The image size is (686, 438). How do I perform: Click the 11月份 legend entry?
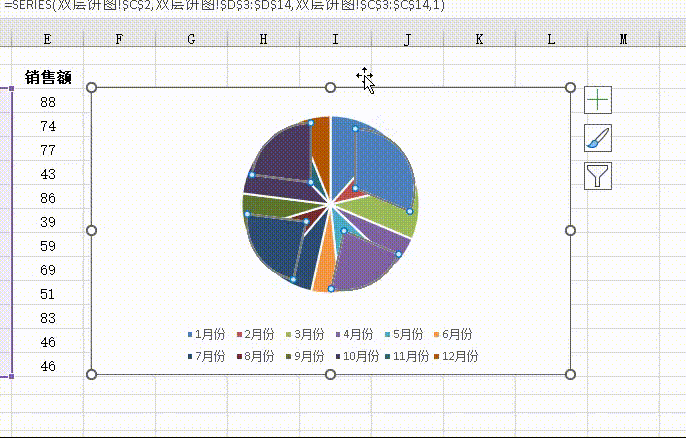tap(407, 356)
